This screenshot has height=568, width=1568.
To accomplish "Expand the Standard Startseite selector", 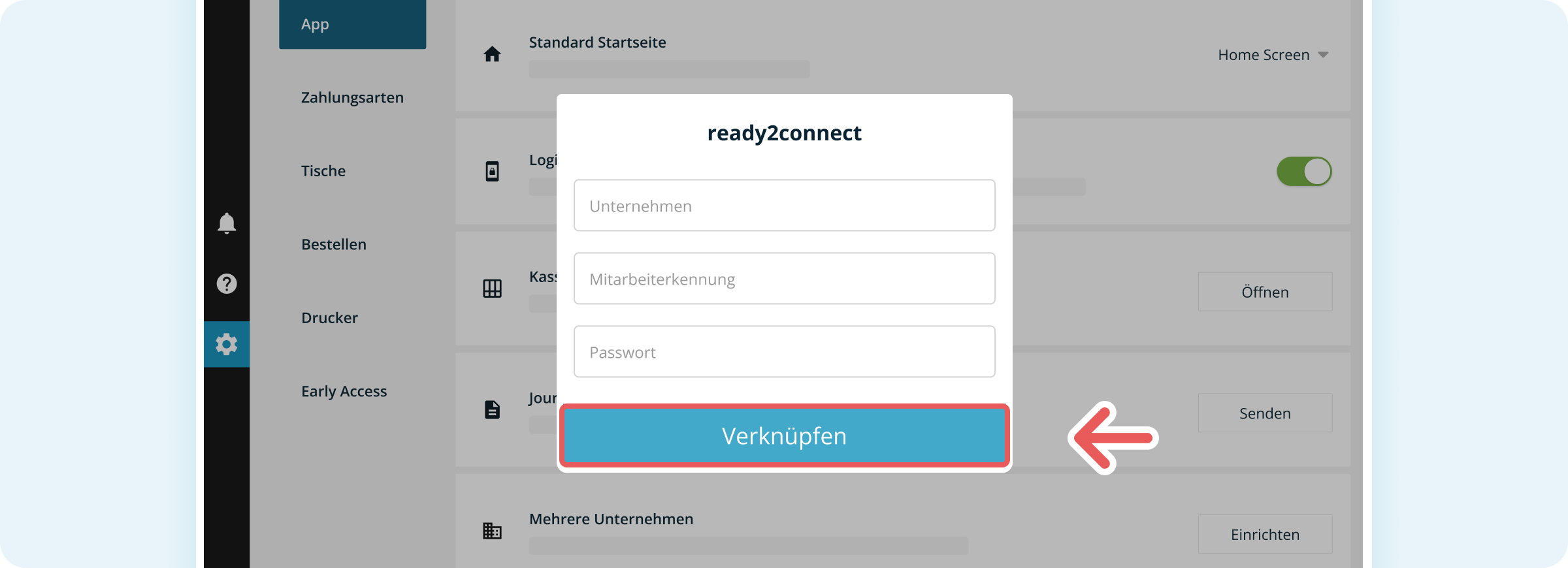I will click(x=1272, y=55).
